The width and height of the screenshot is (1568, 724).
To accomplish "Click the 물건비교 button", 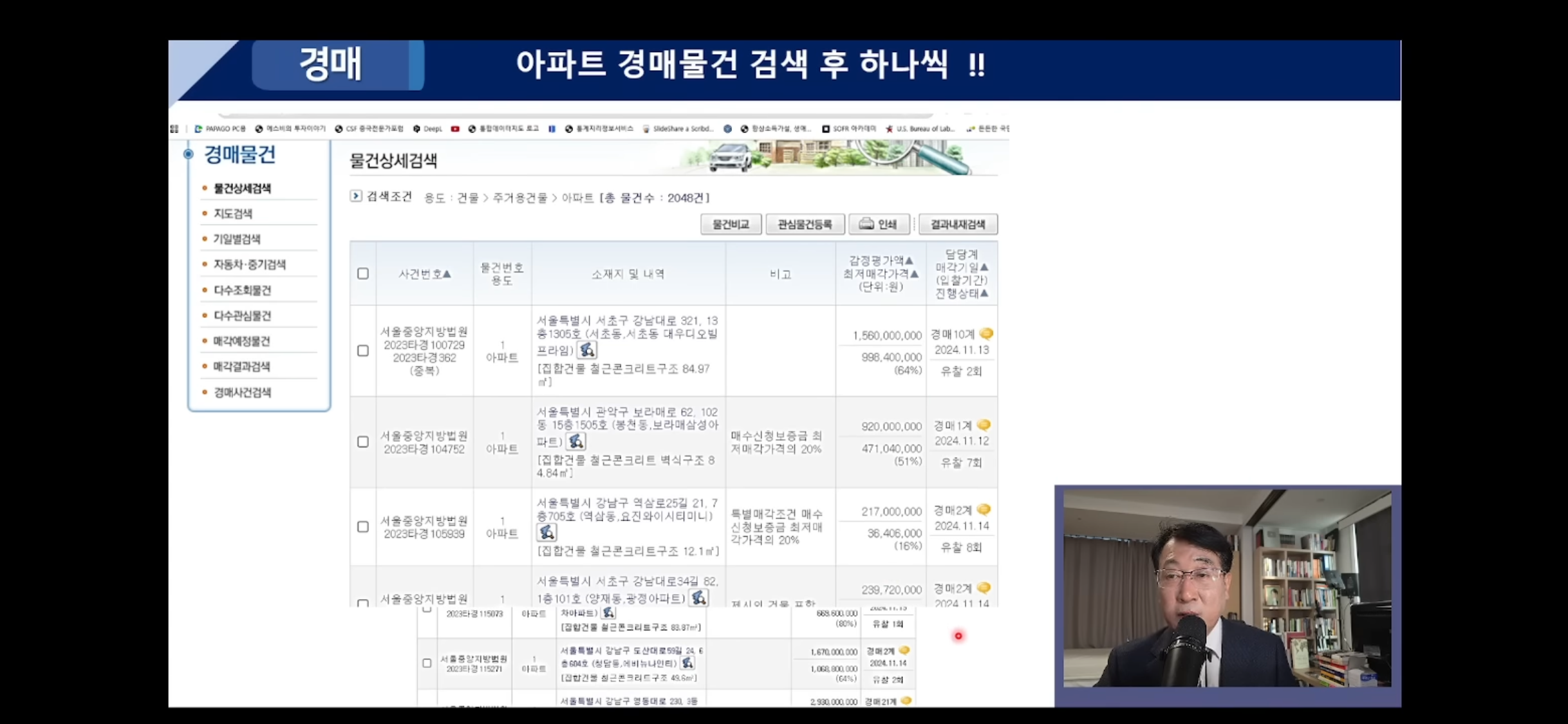I will click(731, 224).
